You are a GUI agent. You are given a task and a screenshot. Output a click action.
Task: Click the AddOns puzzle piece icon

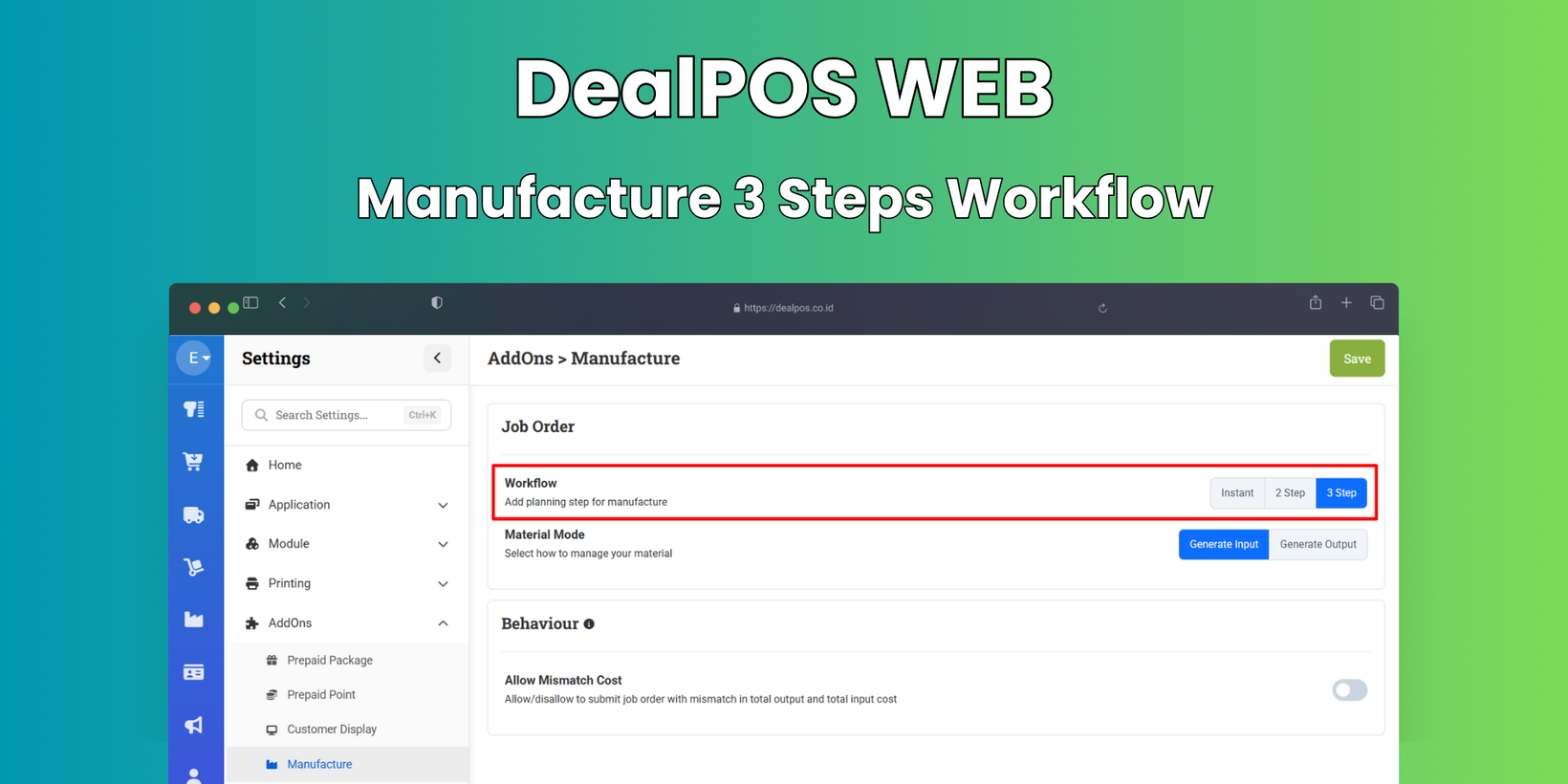tap(252, 623)
